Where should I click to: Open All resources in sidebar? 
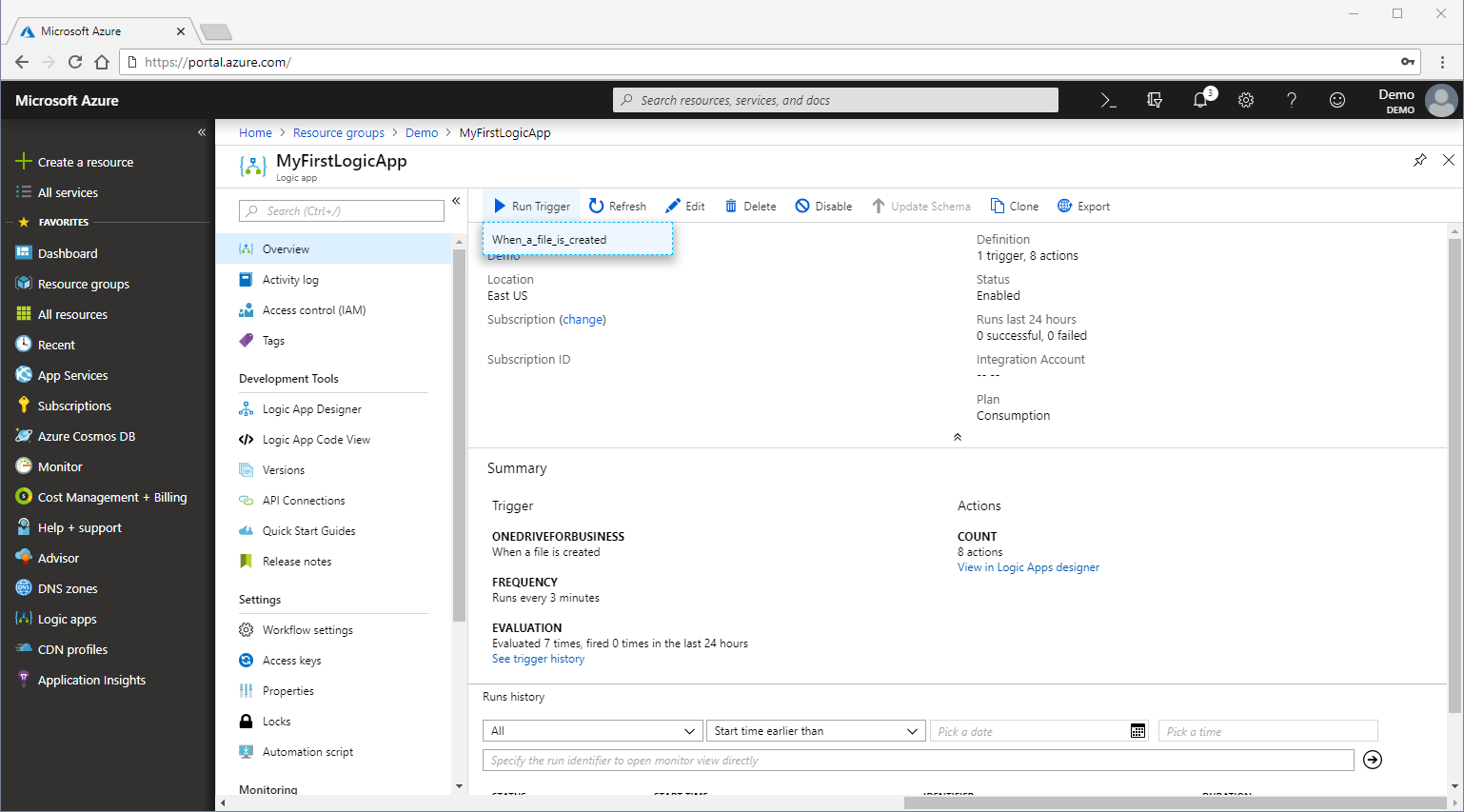point(108,314)
